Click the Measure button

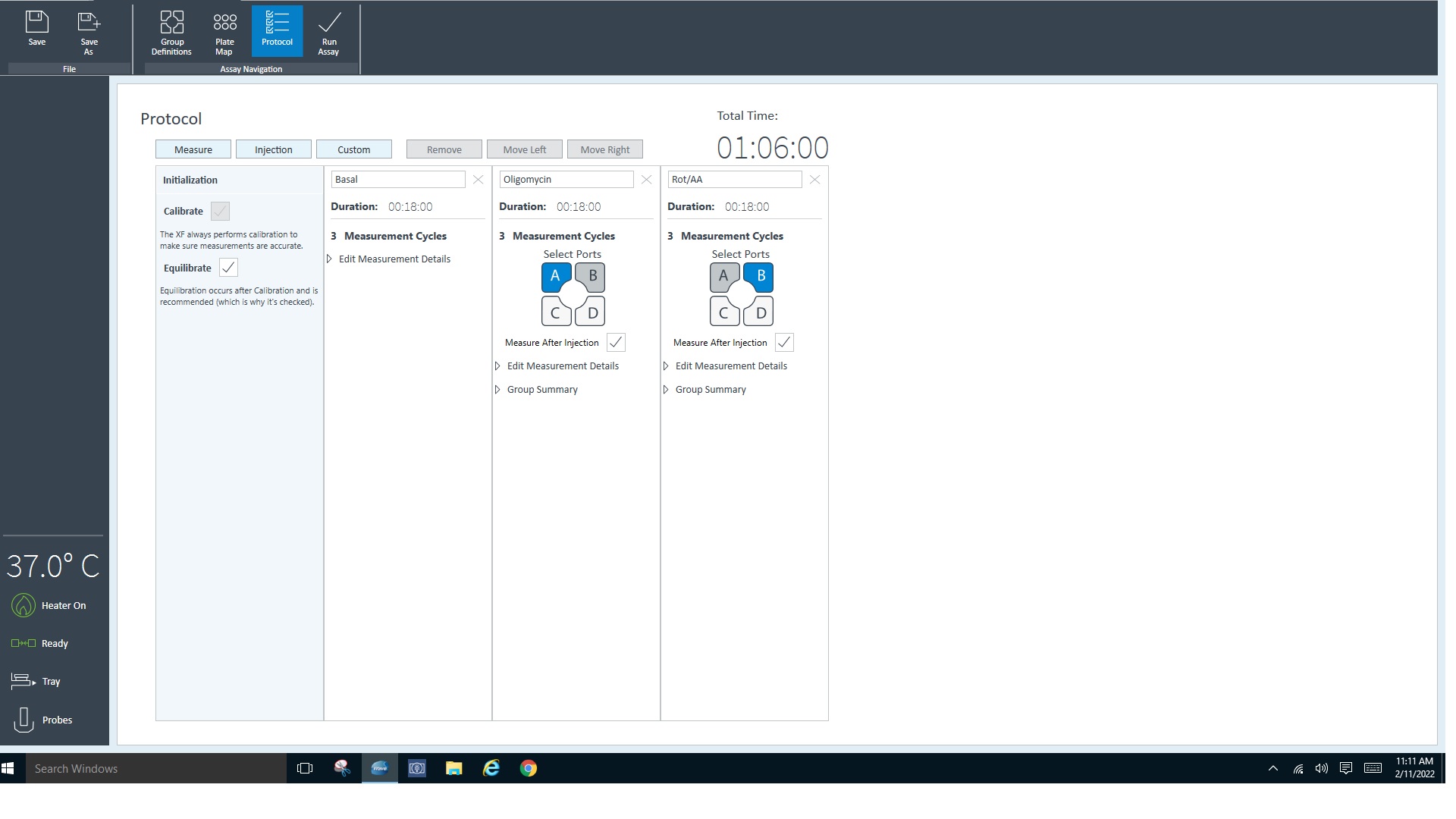(x=193, y=149)
